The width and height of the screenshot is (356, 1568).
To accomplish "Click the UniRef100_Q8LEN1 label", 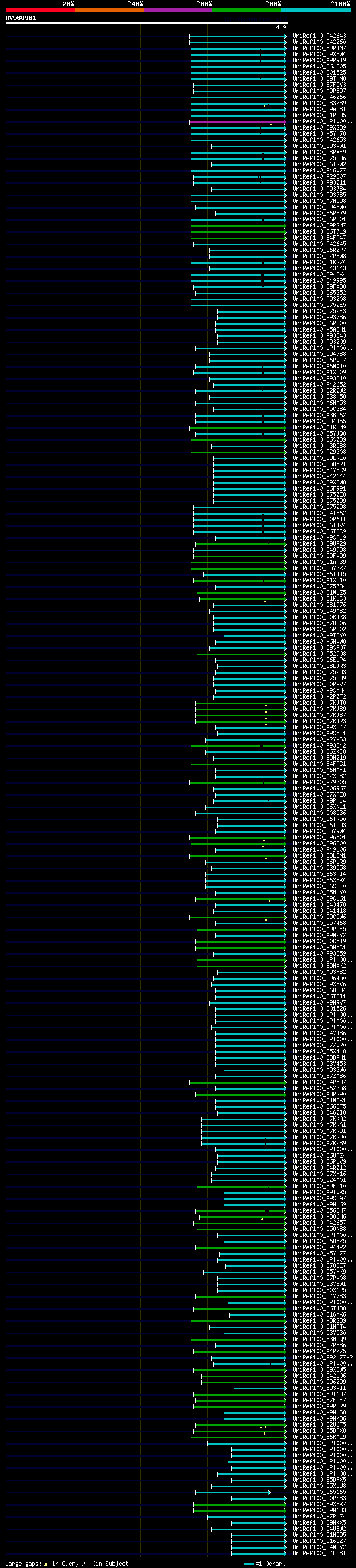I will pos(319,856).
